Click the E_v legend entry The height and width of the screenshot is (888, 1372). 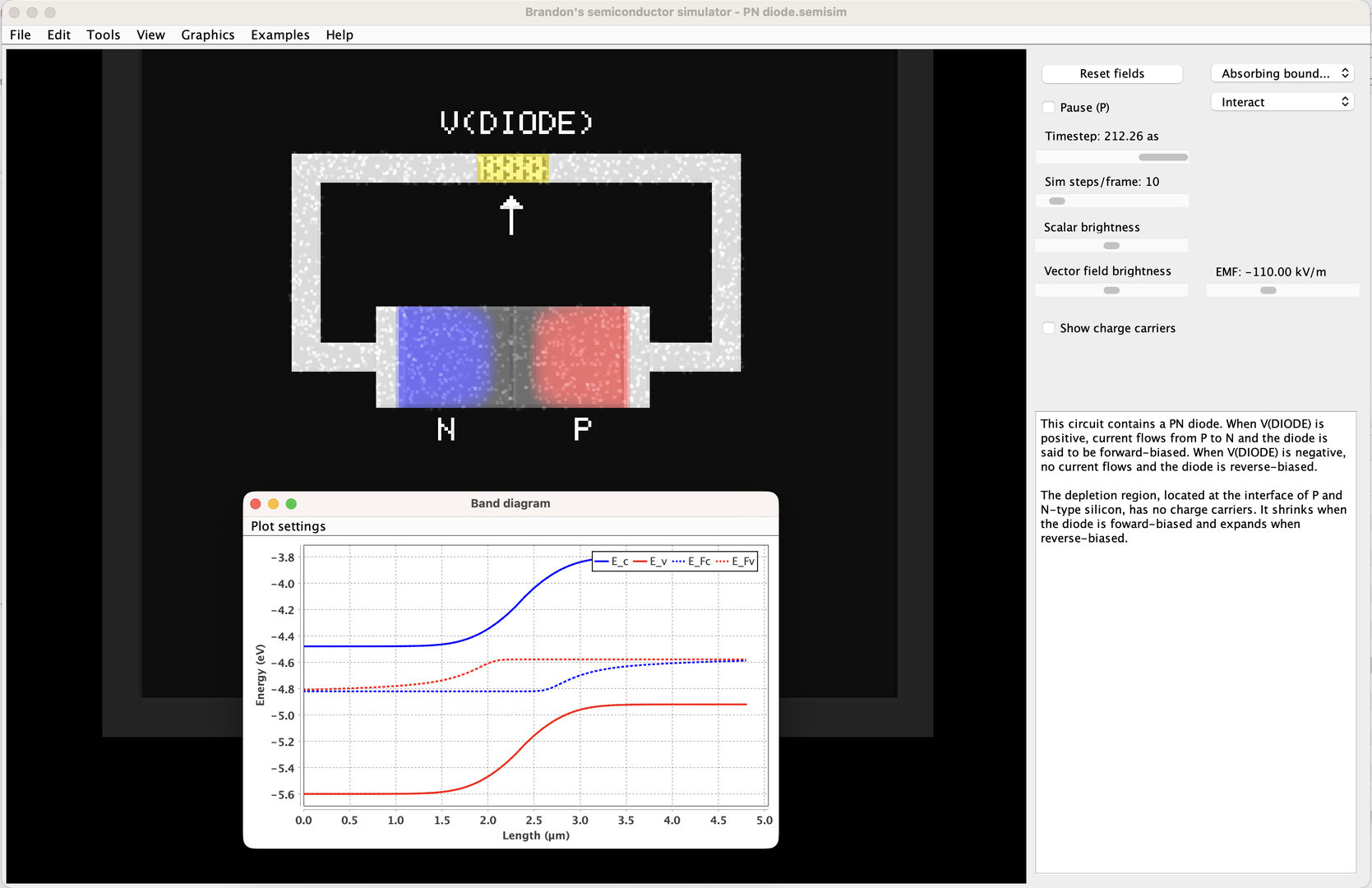click(650, 562)
